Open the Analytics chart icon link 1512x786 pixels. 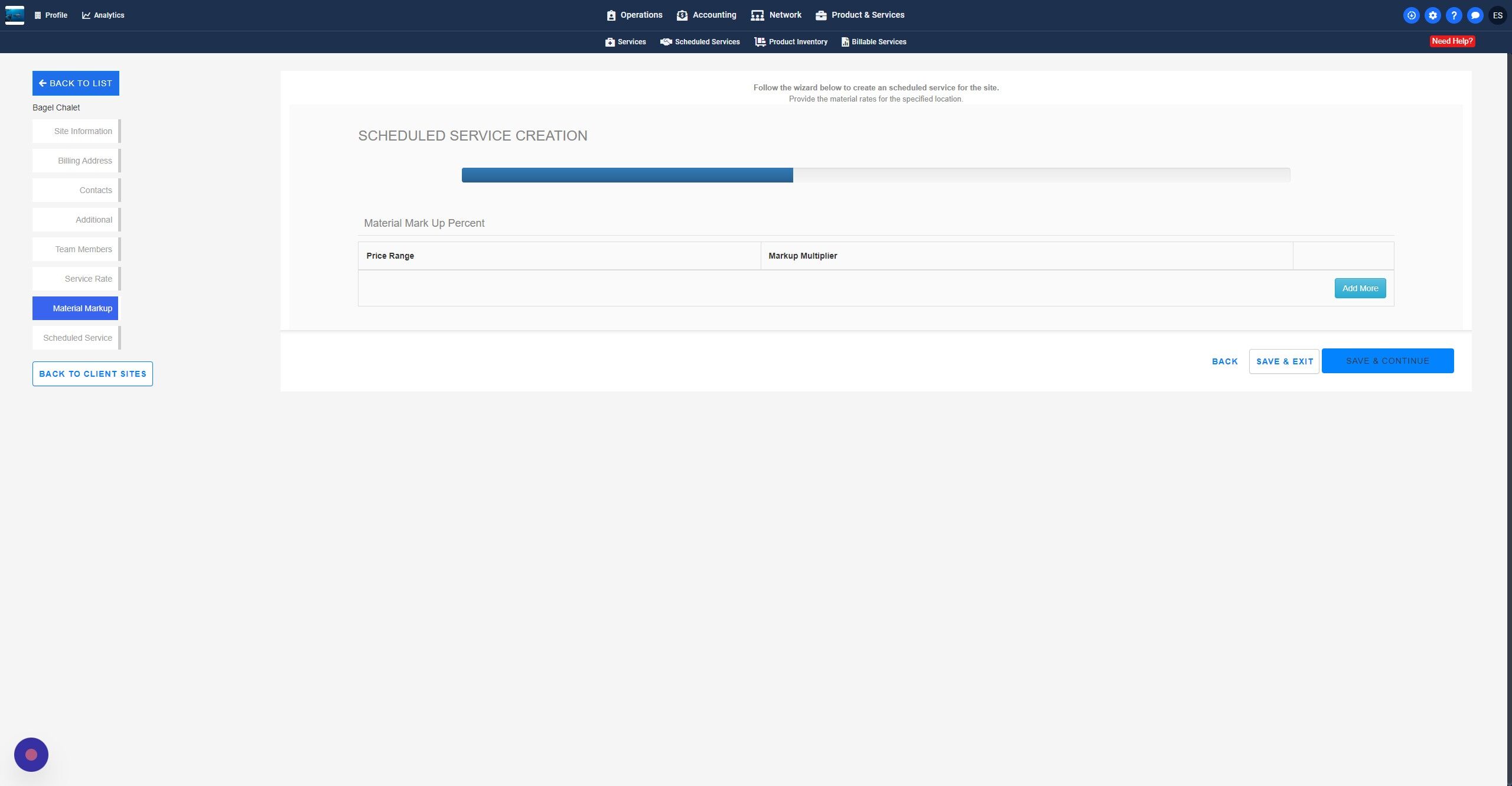click(103, 15)
